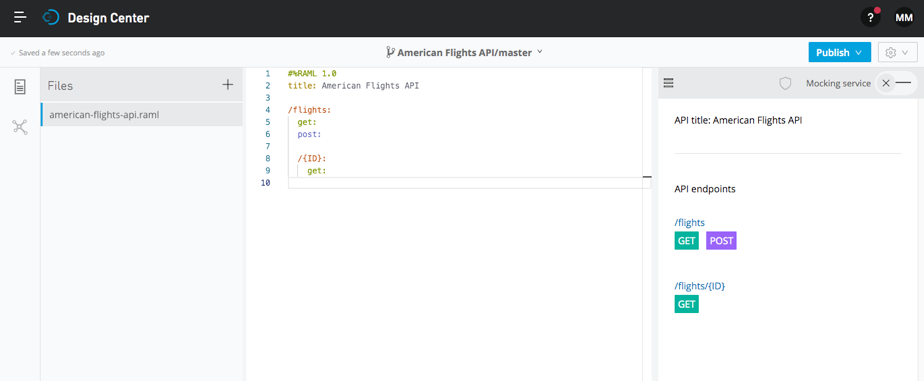Click the POST method badge for /flights
Image resolution: width=924 pixels, height=381 pixels.
pyautogui.click(x=721, y=241)
